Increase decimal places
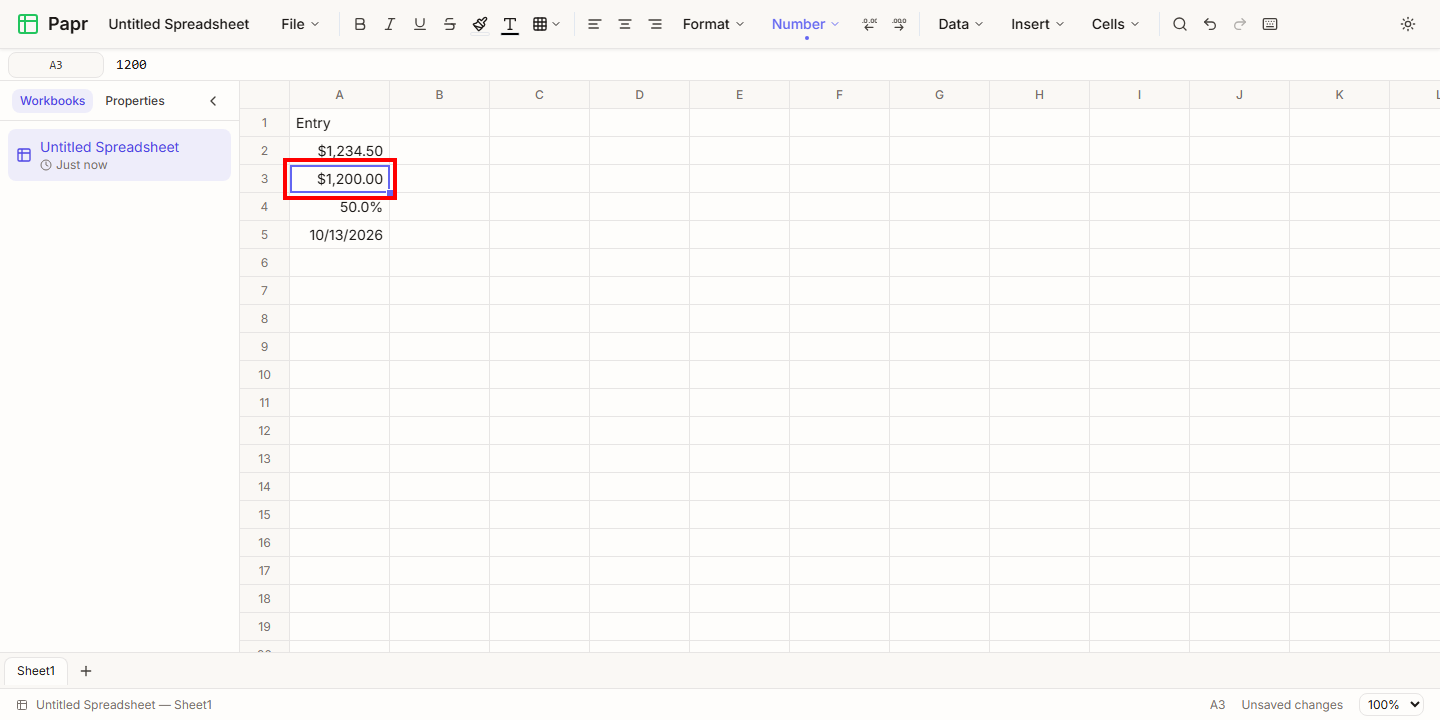 (x=899, y=24)
